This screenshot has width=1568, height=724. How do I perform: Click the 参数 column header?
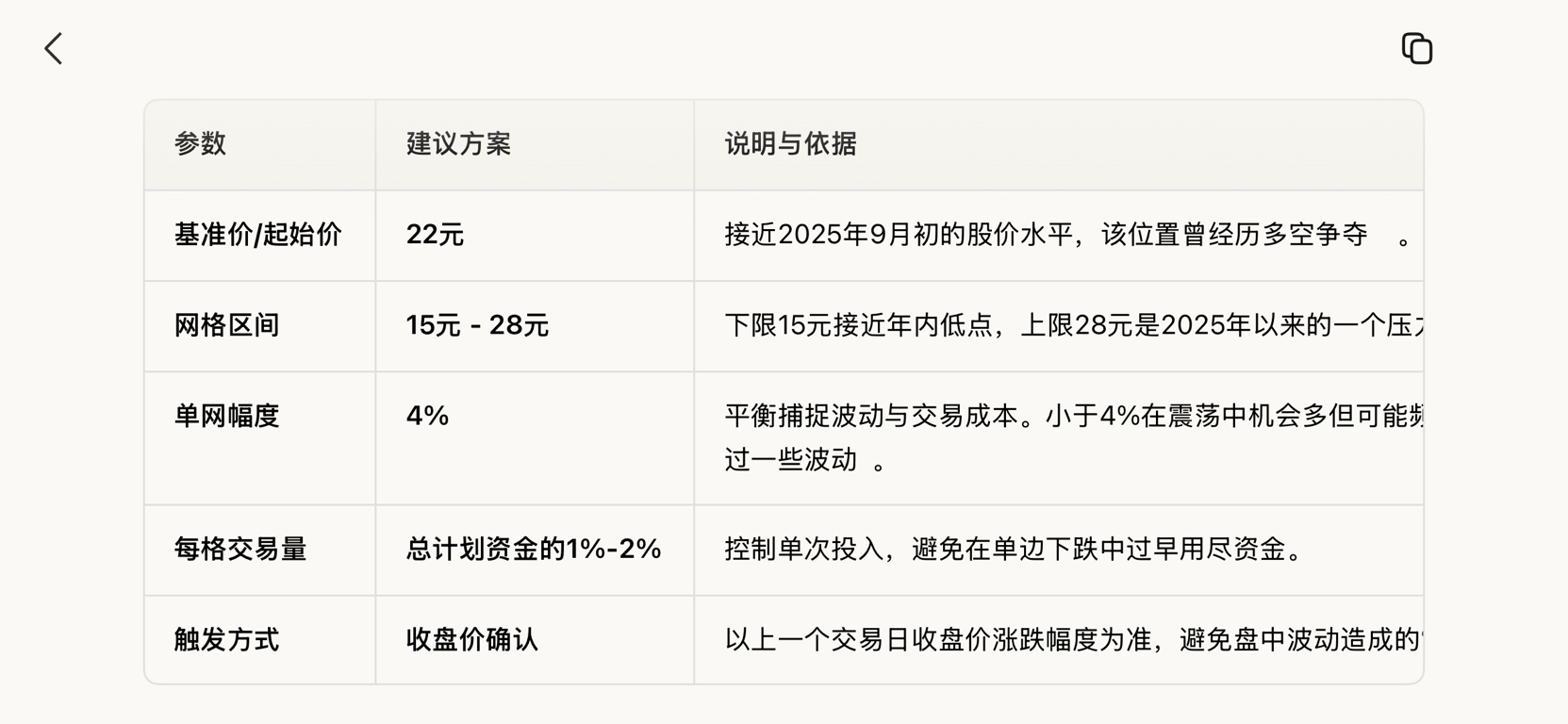[x=200, y=144]
